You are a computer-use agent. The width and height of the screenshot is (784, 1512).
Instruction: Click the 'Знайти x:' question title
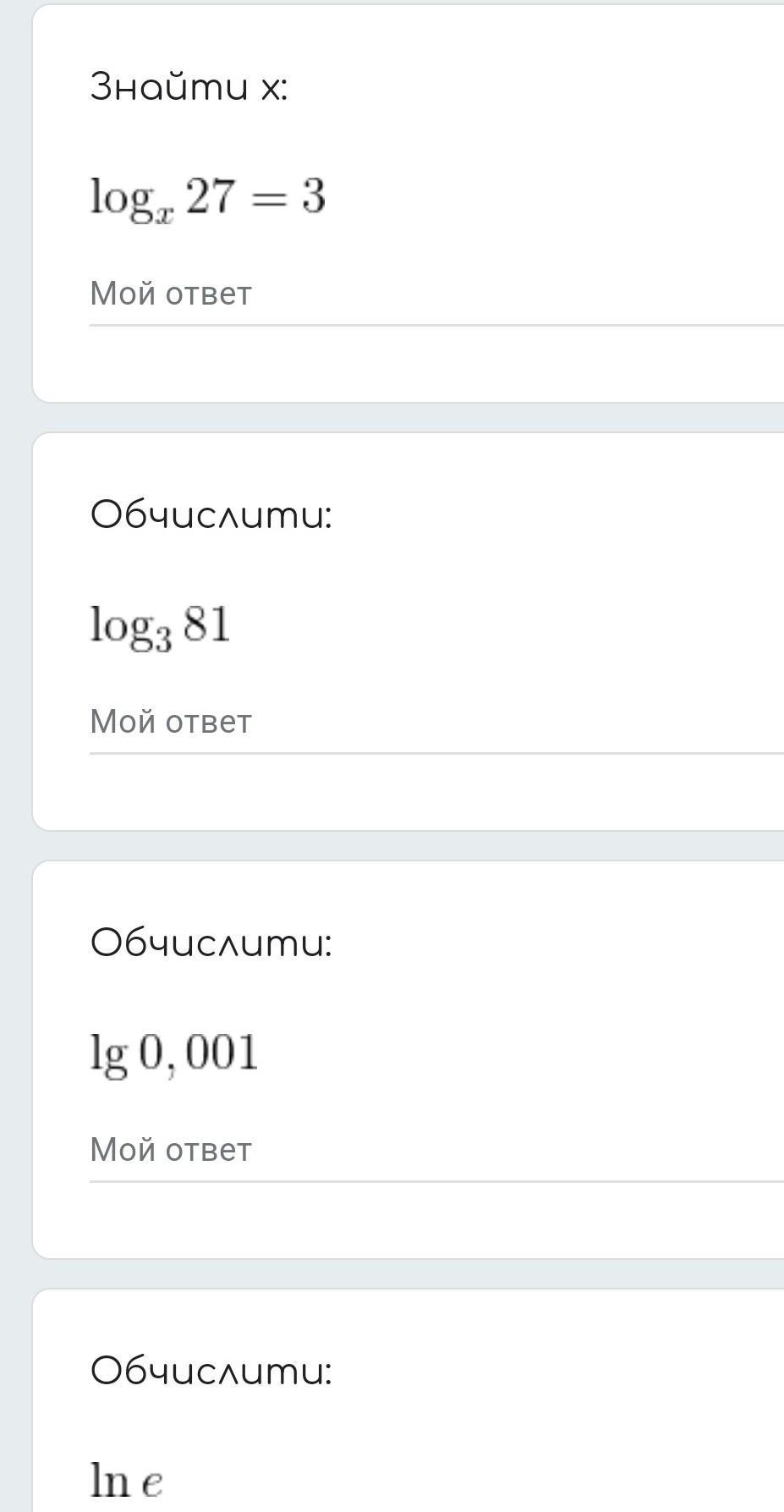point(189,85)
